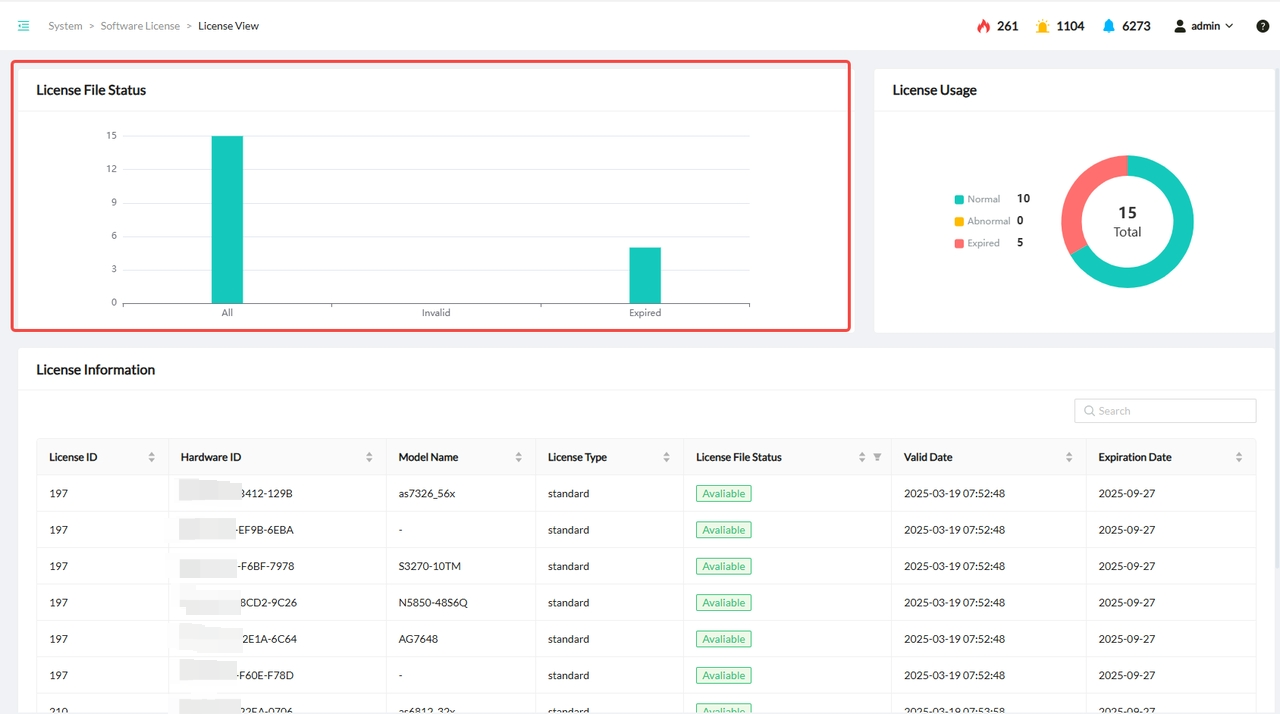Click the Expired bar in the chart
Image resolution: width=1280 pixels, height=714 pixels.
pos(645,275)
